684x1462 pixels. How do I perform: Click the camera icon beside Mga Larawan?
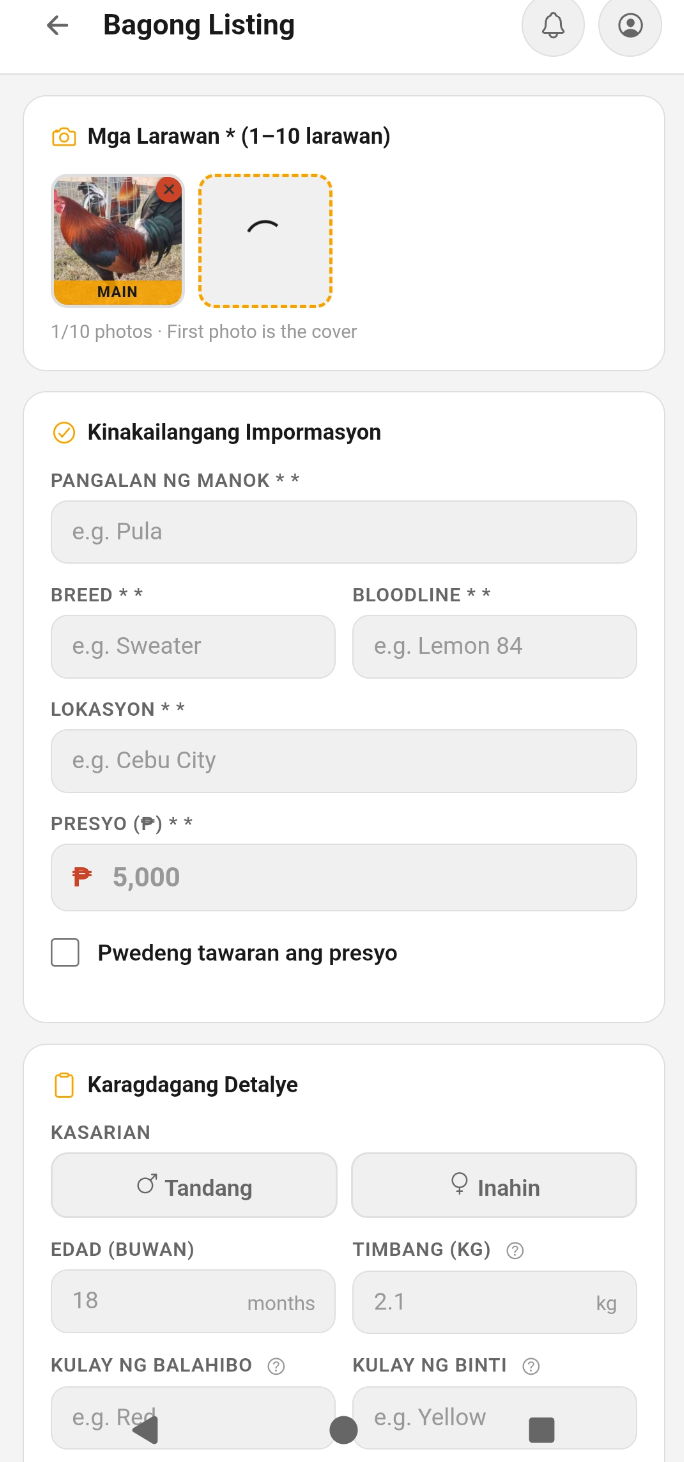point(64,136)
